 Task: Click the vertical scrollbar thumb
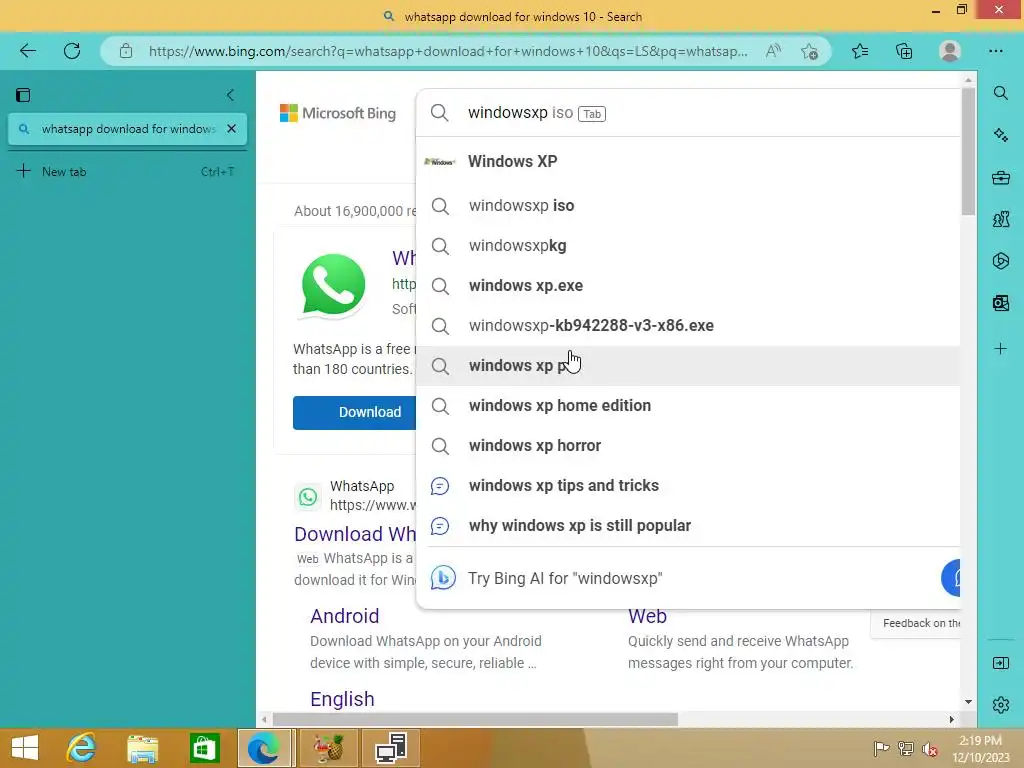pyautogui.click(x=968, y=152)
